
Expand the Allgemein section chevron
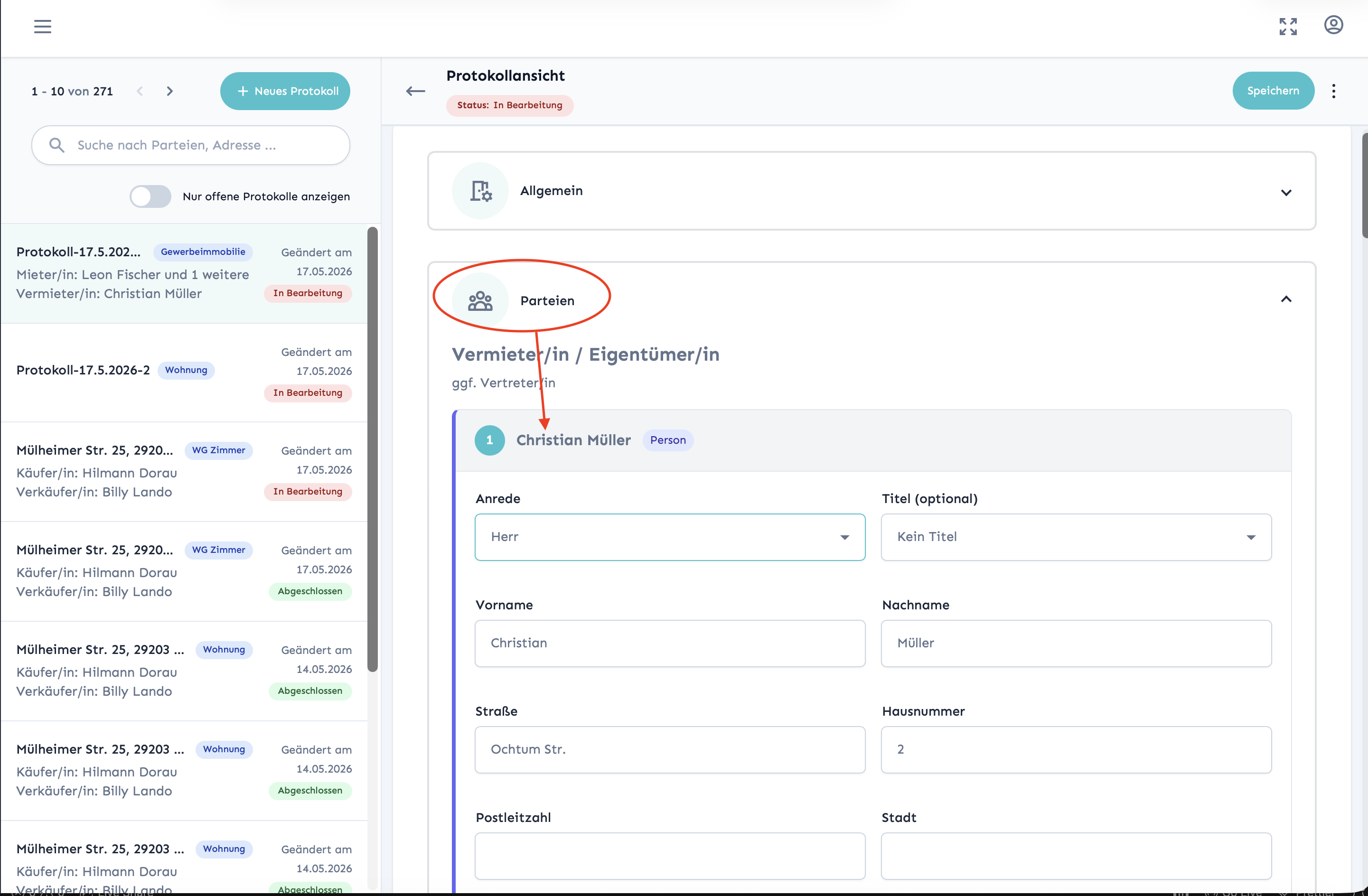(1286, 193)
